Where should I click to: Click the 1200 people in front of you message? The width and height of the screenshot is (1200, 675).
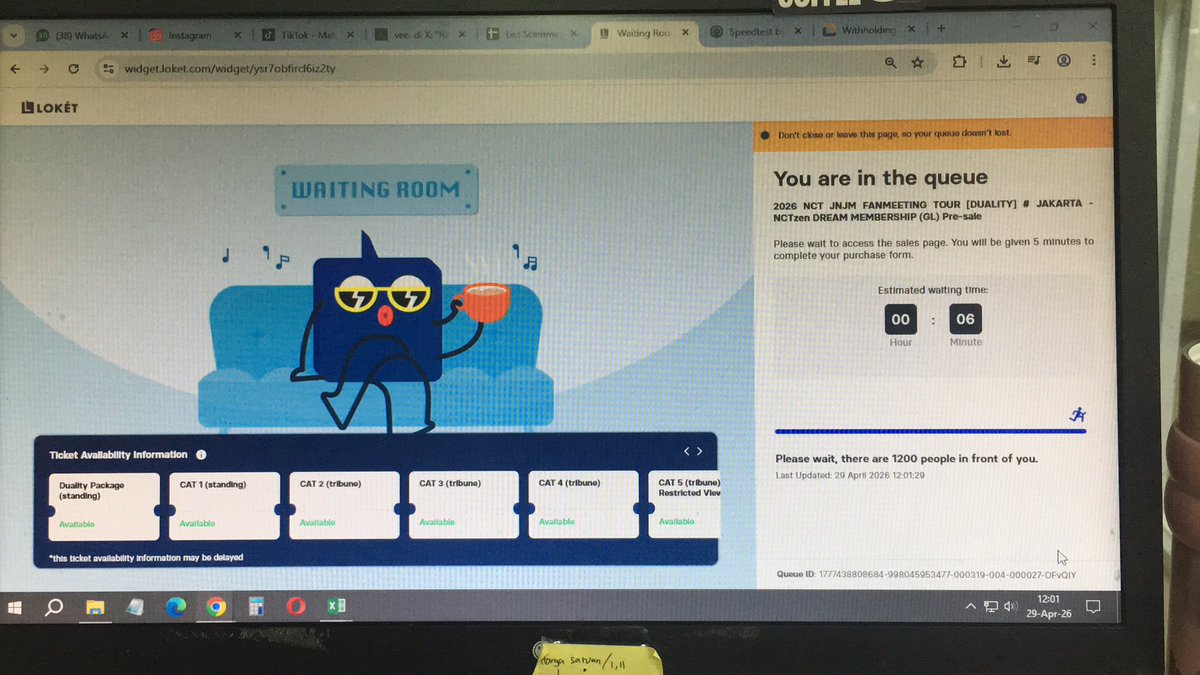click(906, 459)
